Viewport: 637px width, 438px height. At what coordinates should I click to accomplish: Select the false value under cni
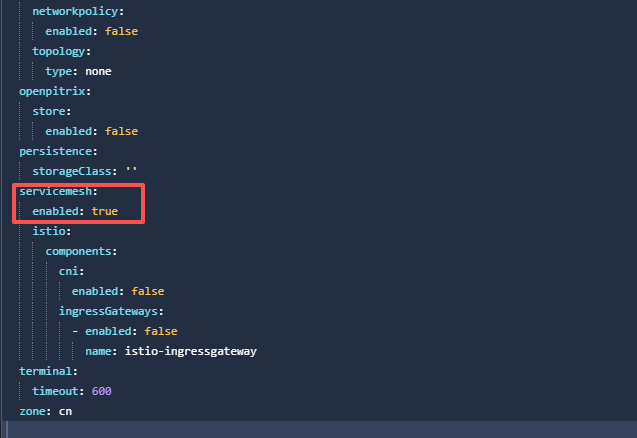pyautogui.click(x=144, y=291)
